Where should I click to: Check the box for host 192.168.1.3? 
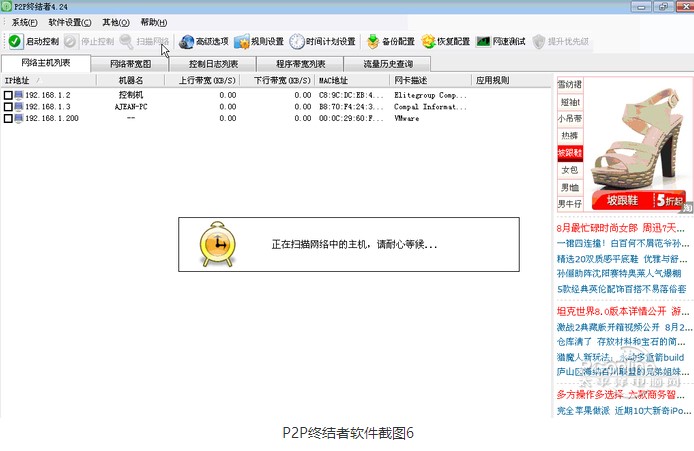pyautogui.click(x=8, y=107)
